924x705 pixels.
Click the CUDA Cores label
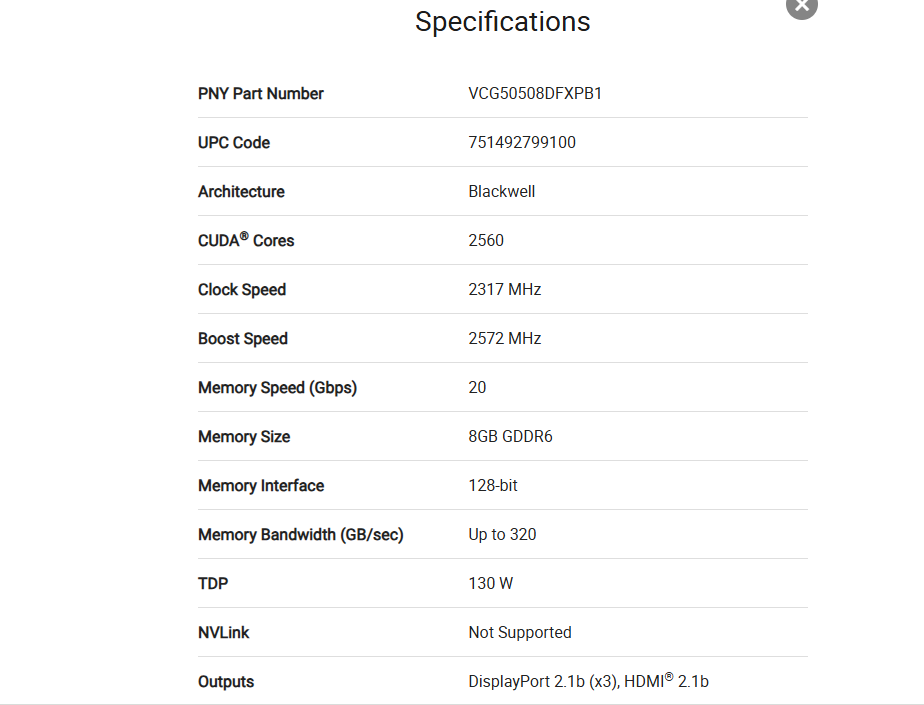(246, 240)
